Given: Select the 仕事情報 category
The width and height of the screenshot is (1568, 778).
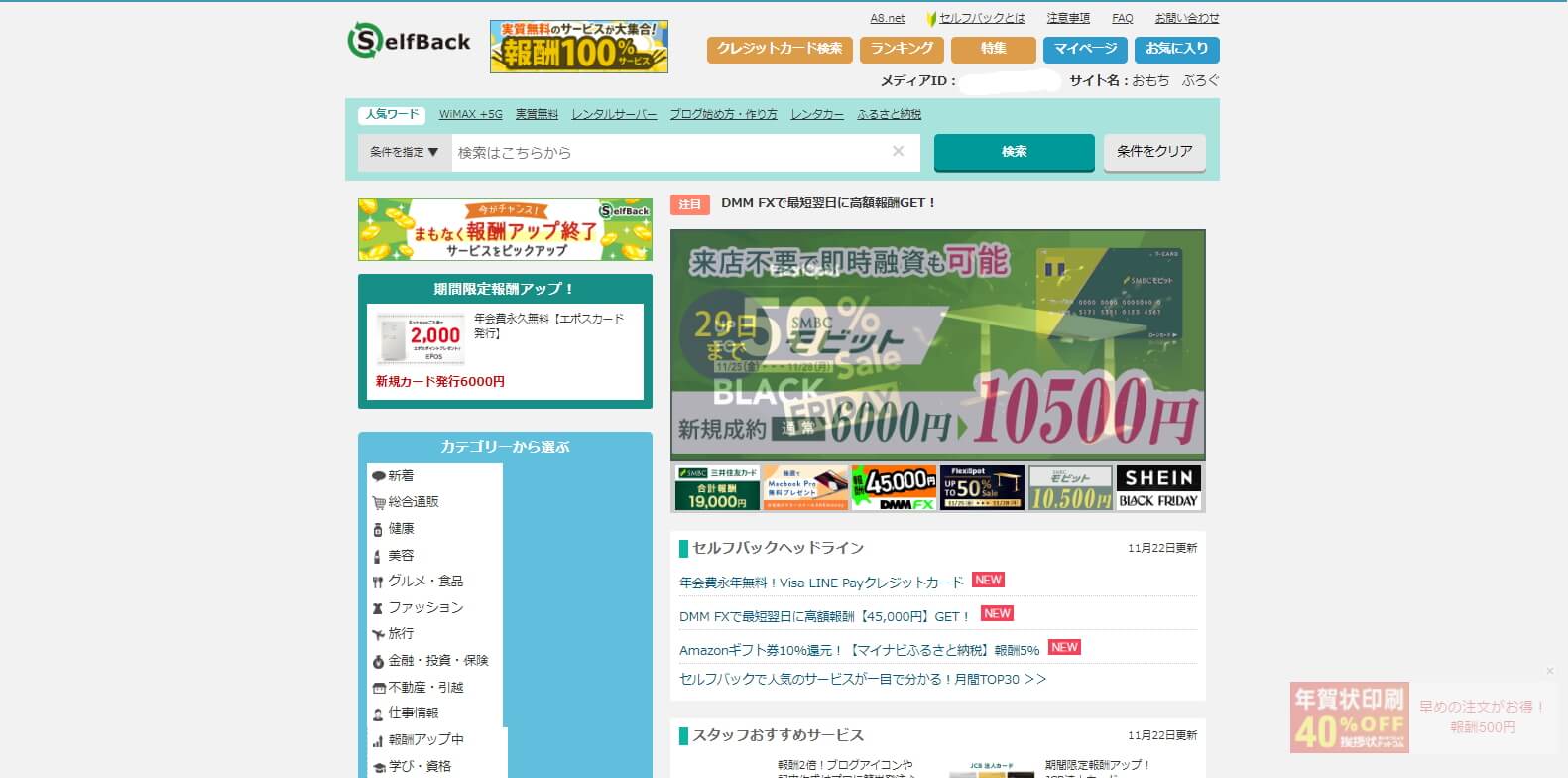Looking at the screenshot, I should tap(405, 713).
